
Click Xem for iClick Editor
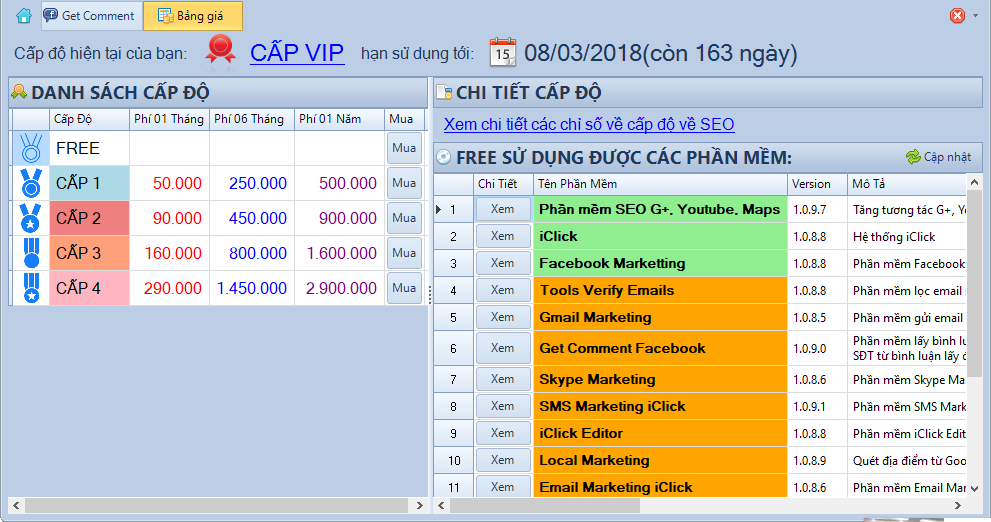[502, 433]
